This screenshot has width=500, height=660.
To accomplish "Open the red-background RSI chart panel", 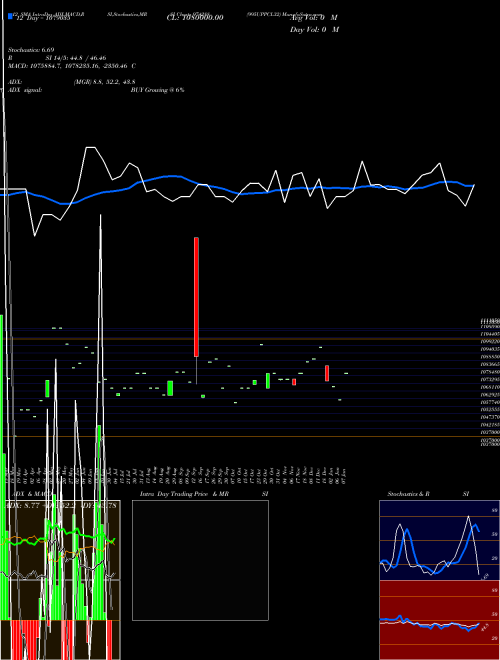I will pos(439,620).
